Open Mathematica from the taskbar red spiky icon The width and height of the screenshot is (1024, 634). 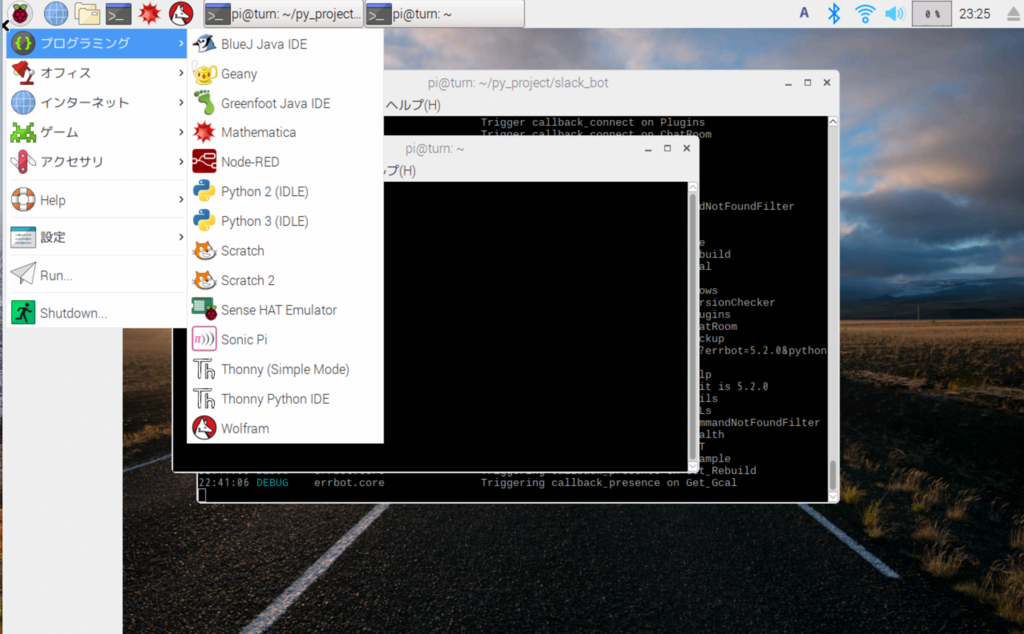coord(150,13)
